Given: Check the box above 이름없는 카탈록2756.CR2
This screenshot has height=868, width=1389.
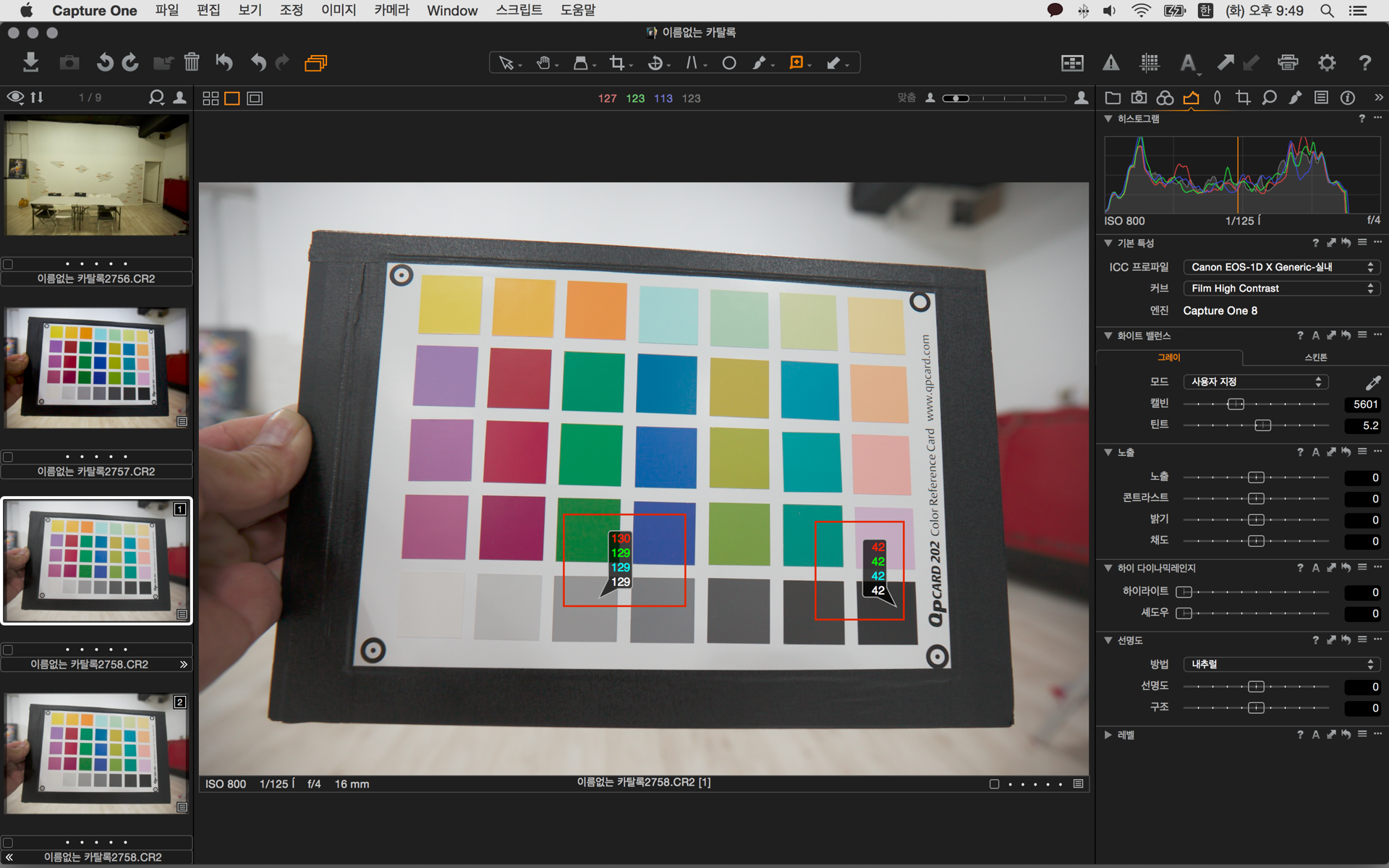Looking at the screenshot, I should point(8,264).
